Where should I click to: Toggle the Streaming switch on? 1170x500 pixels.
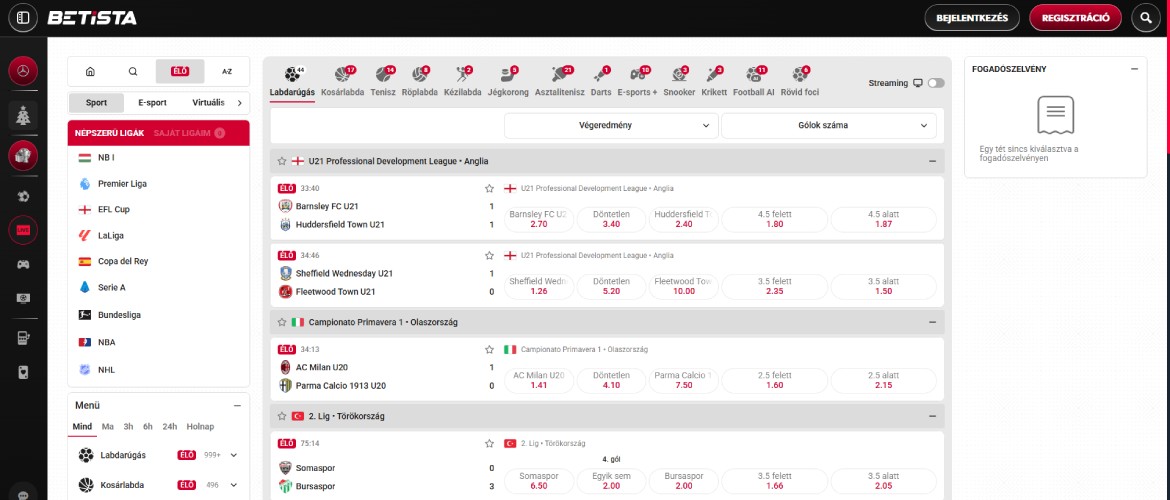(935, 83)
